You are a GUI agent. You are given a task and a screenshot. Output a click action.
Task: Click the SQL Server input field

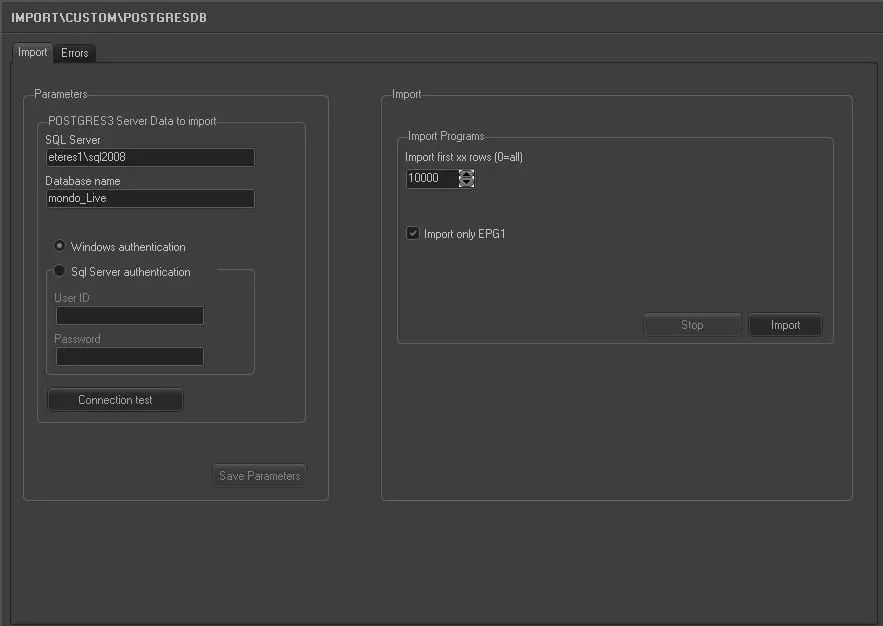150,157
